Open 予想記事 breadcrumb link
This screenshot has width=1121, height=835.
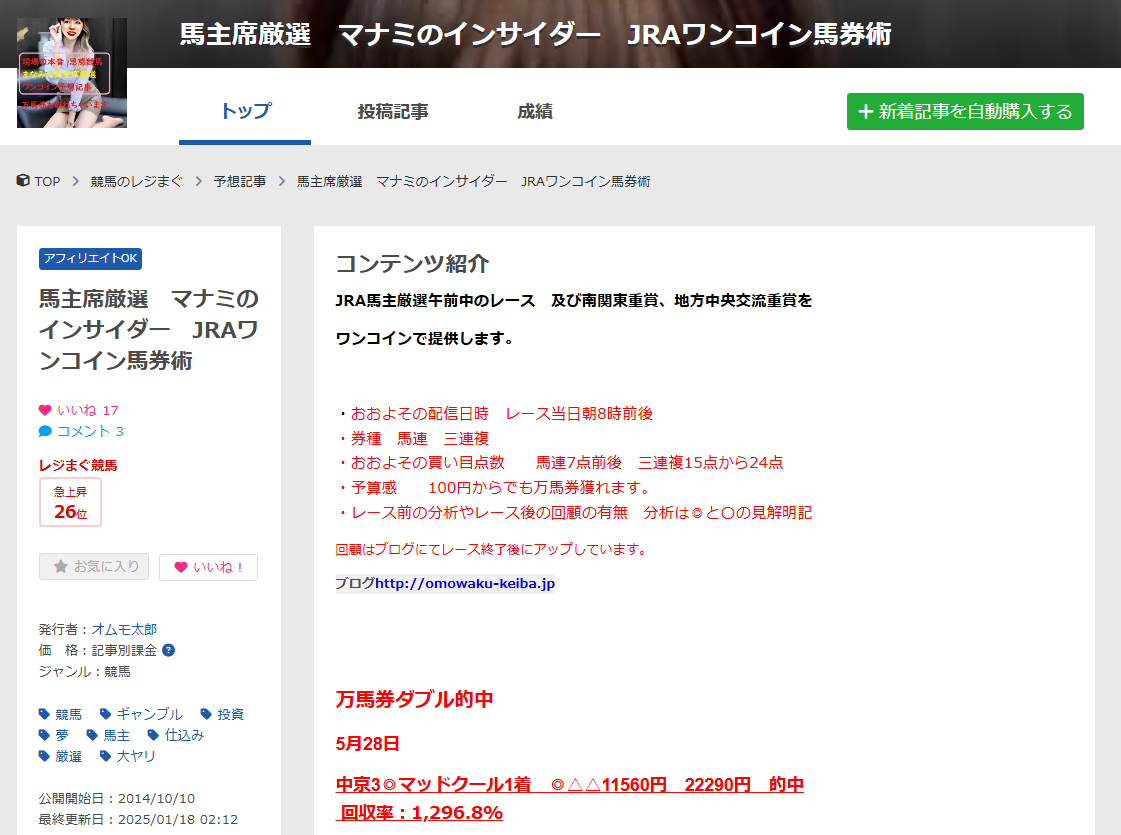point(239,182)
